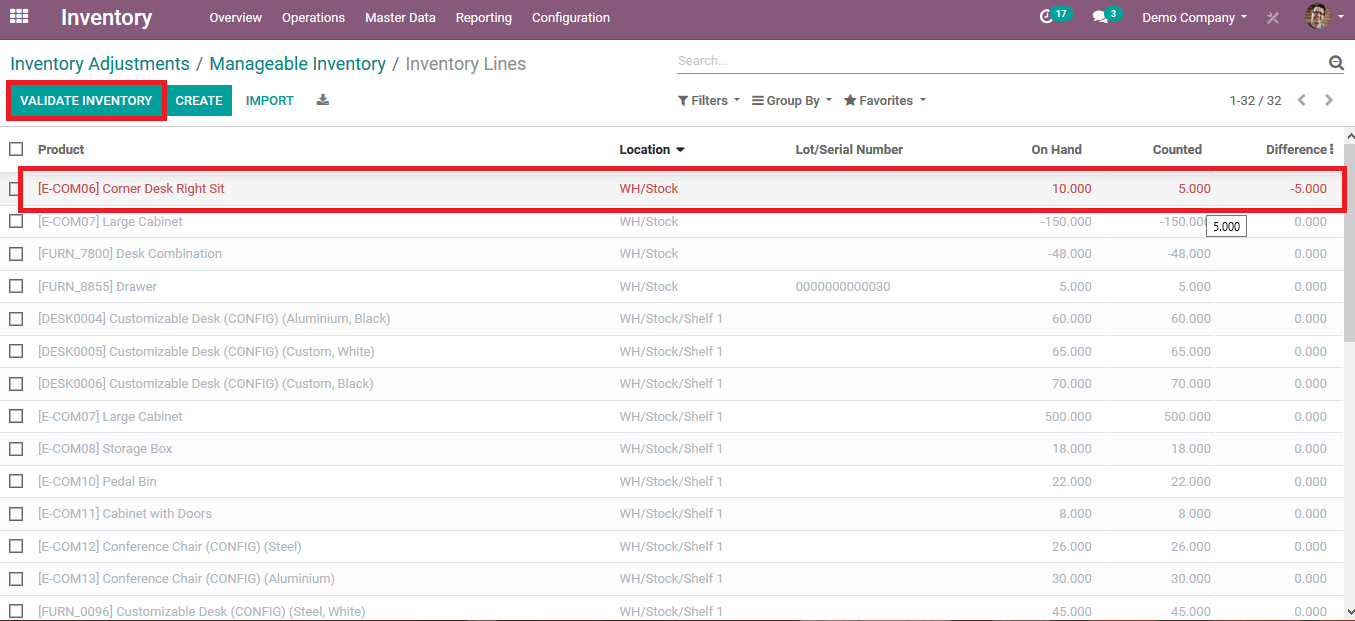
Task: Check the [DESK0005] Customizable Desk row
Action: (16, 351)
